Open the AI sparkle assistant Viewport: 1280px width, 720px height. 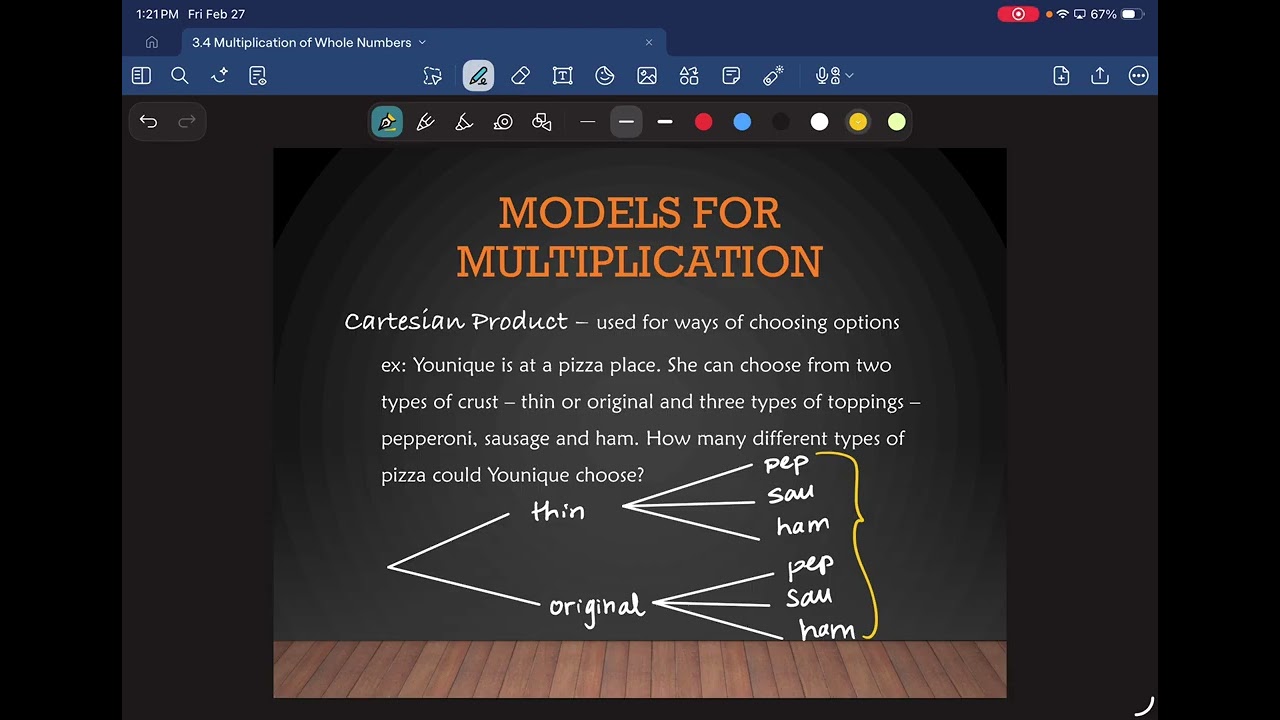pos(219,76)
